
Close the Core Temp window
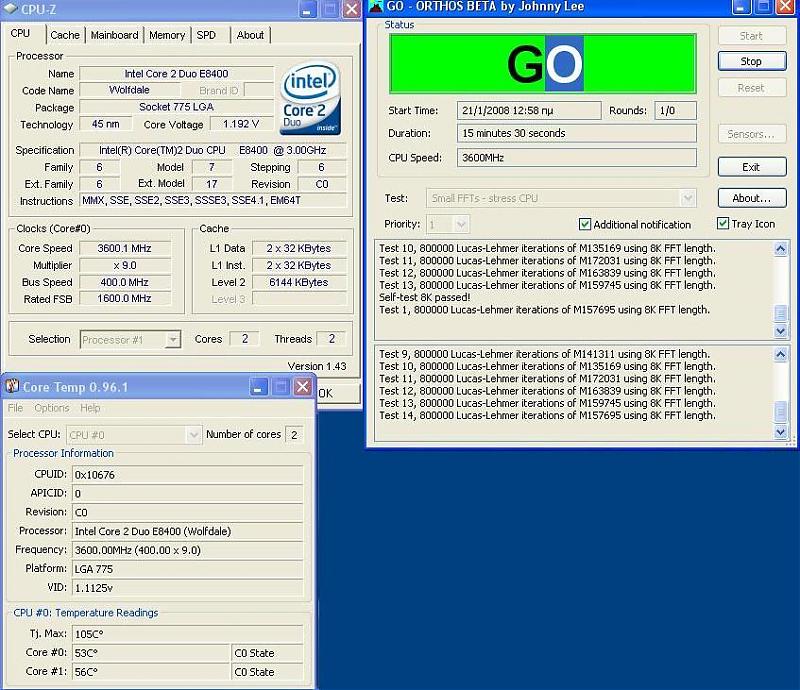click(x=303, y=387)
